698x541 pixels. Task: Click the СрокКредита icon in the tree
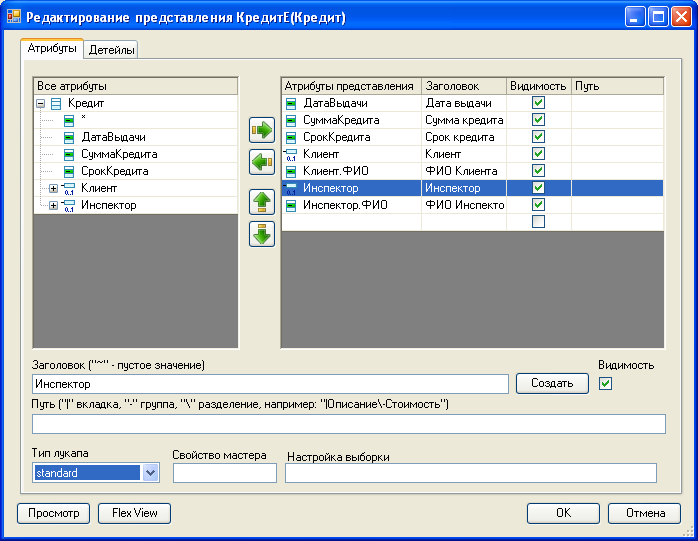[x=69, y=171]
